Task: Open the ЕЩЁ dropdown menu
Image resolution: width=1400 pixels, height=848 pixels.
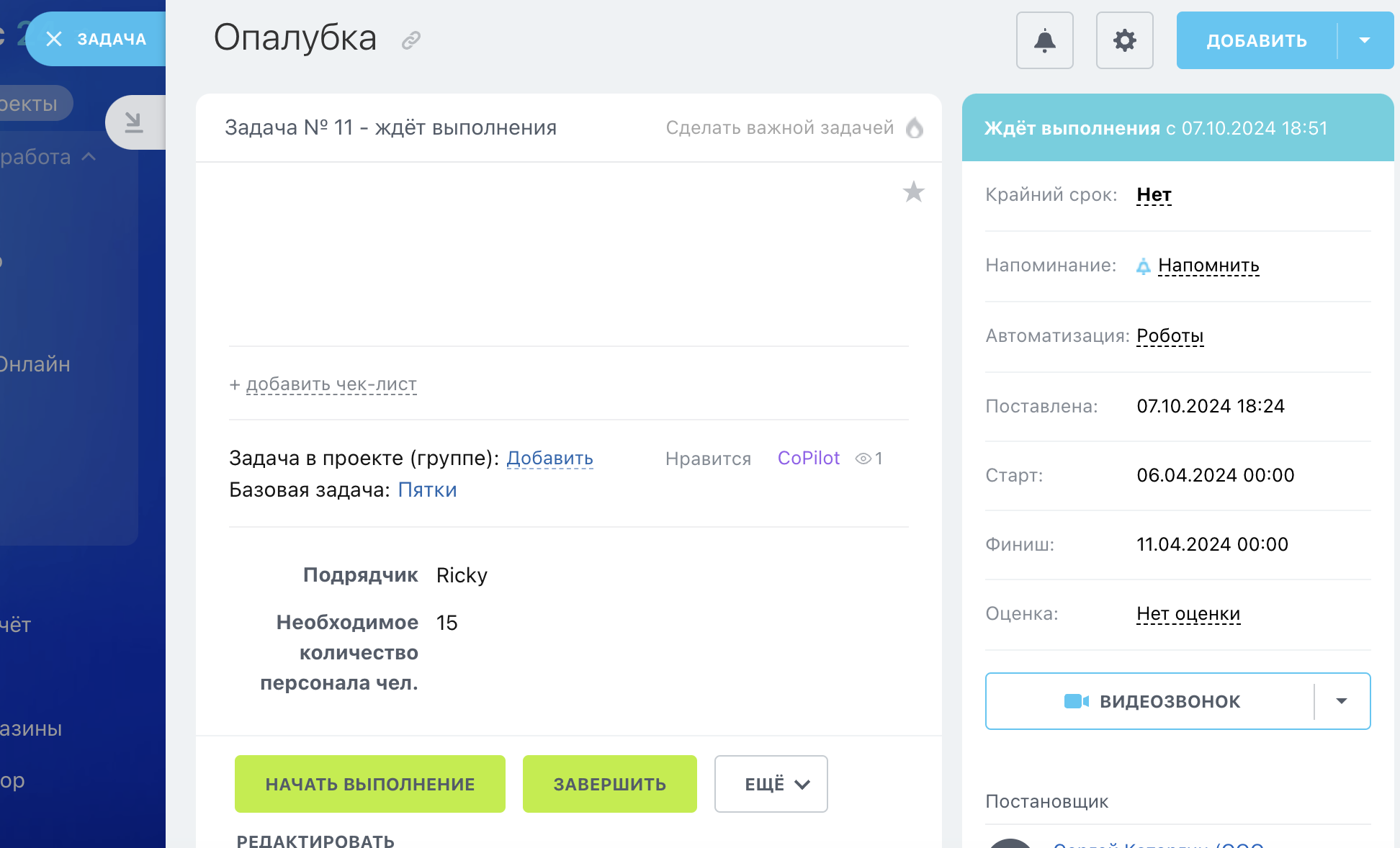Action: click(770, 784)
